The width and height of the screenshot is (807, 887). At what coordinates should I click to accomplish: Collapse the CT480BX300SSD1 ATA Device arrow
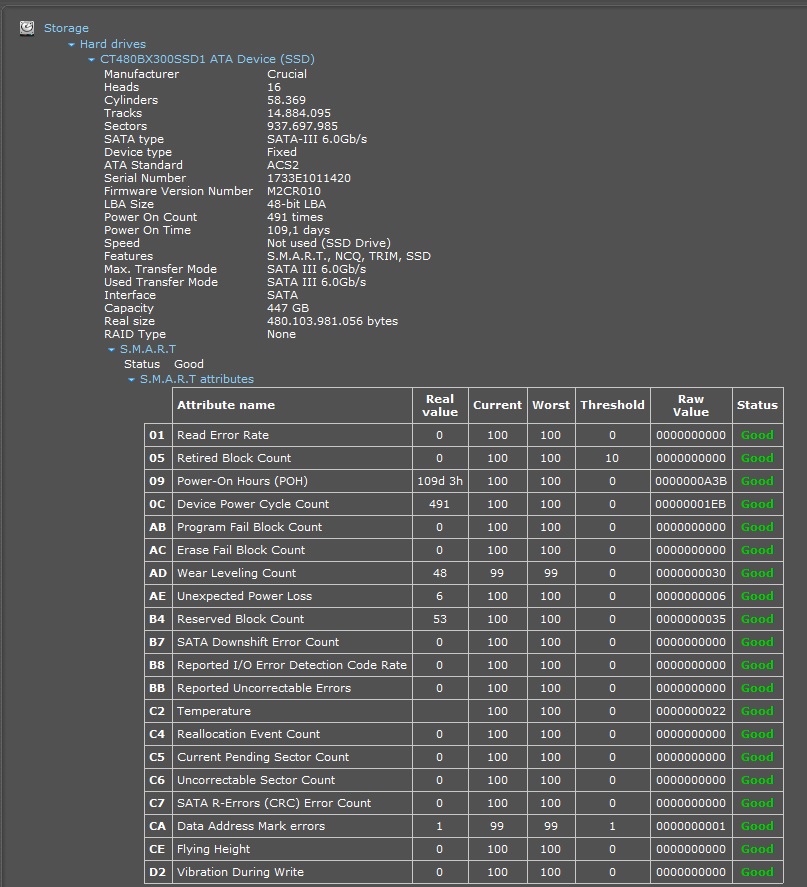coord(92,59)
